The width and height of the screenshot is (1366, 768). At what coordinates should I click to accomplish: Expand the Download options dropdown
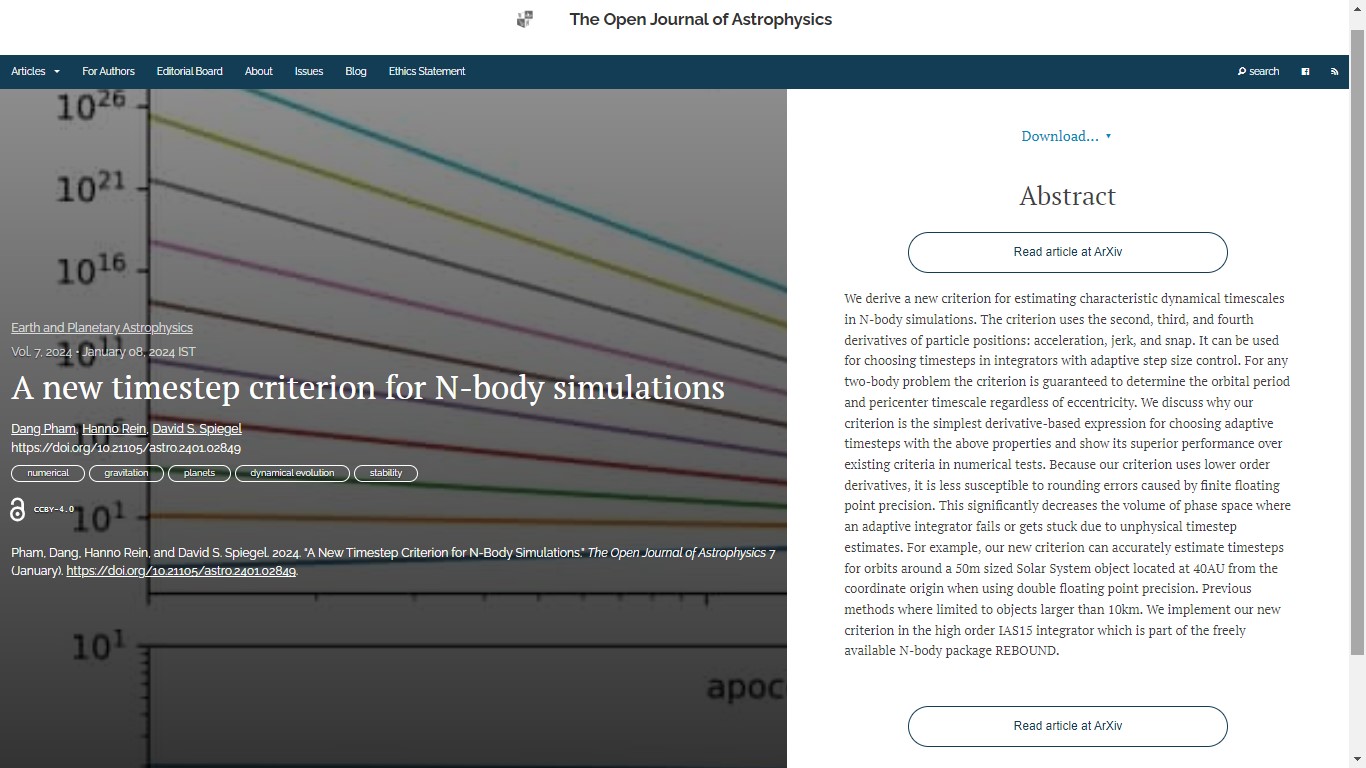click(x=1066, y=136)
